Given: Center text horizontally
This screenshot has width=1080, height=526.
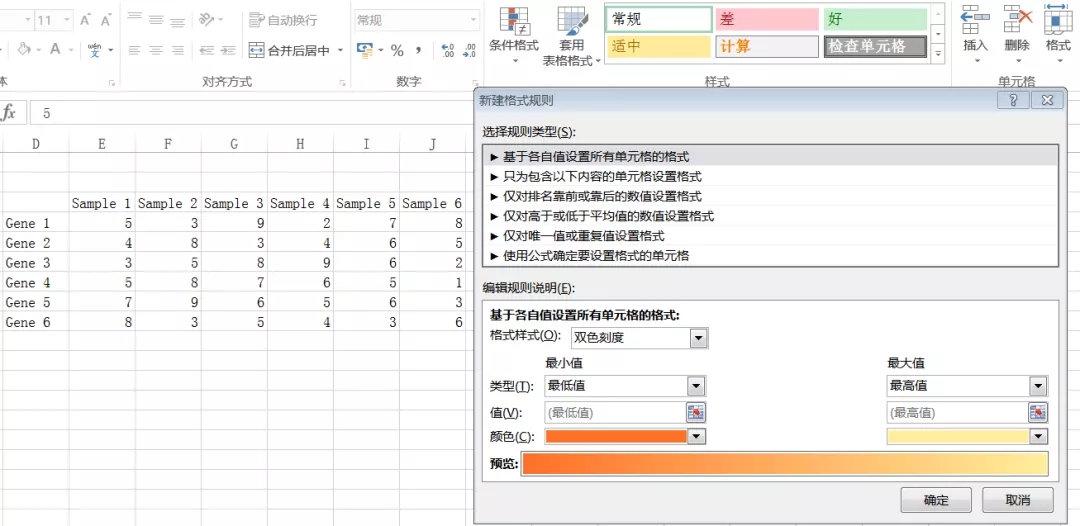Looking at the screenshot, I should pos(156,50).
